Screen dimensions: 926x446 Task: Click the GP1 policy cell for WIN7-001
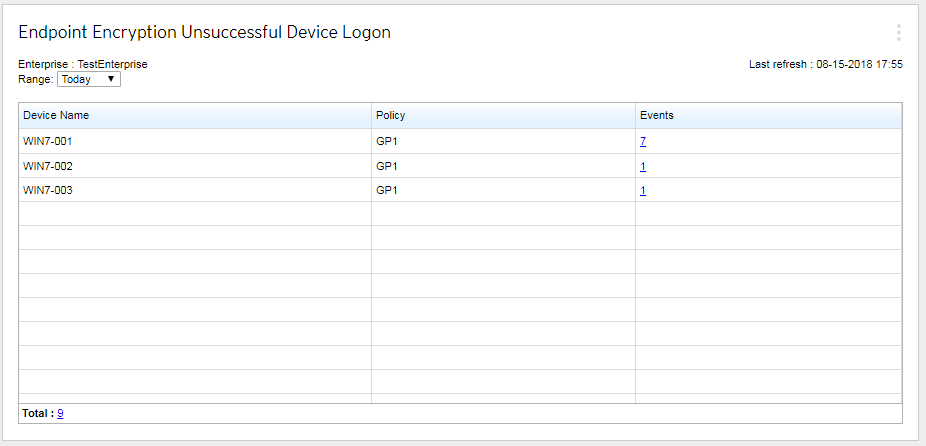pos(386,142)
